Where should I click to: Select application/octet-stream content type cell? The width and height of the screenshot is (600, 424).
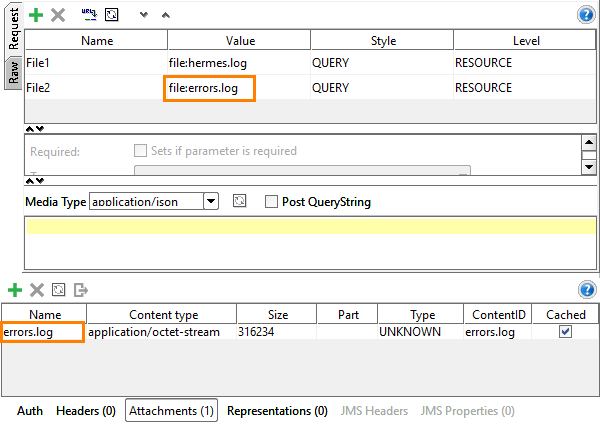coord(162,331)
